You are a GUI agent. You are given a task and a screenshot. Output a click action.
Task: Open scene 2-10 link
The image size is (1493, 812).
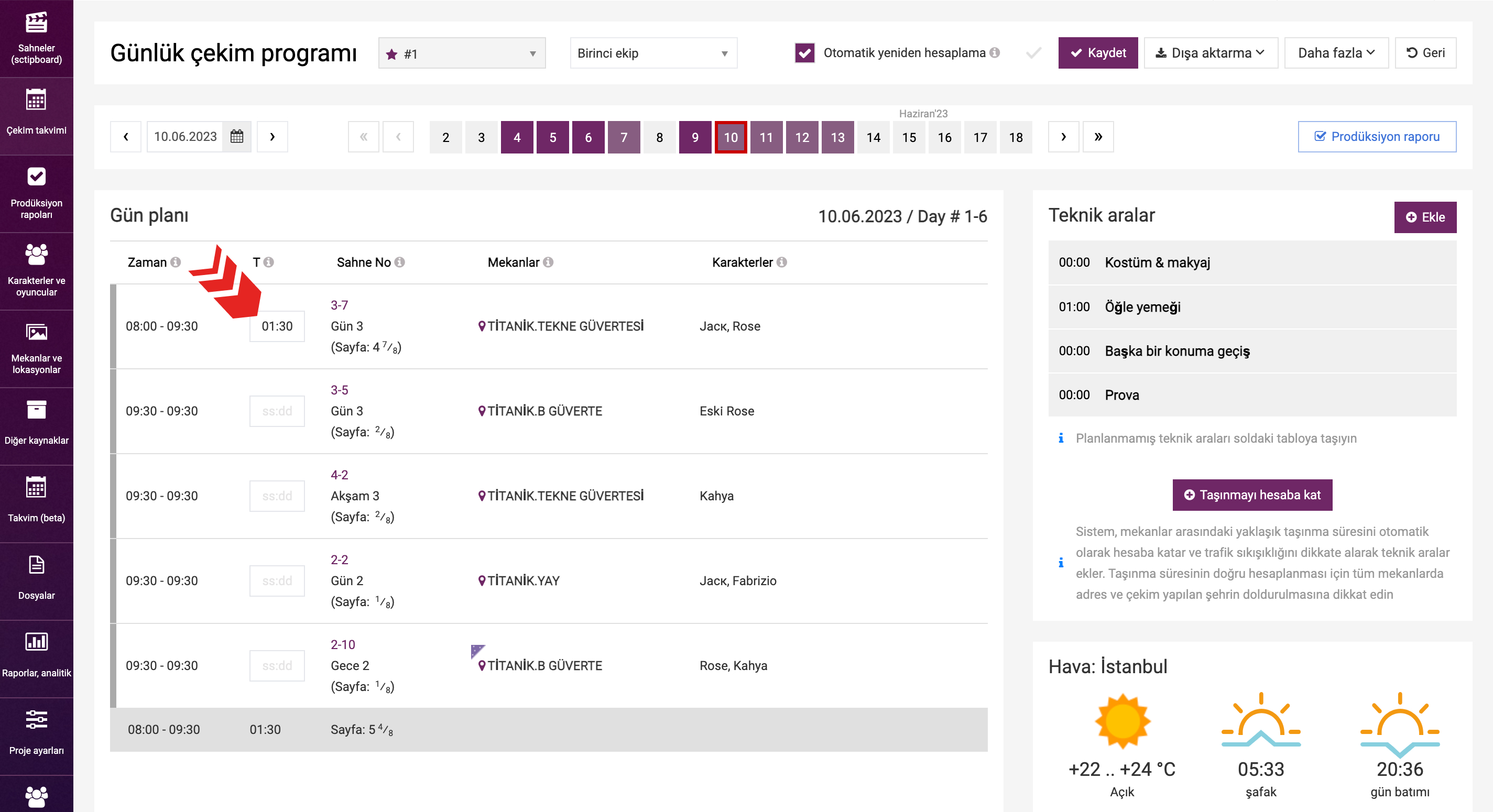(x=343, y=644)
